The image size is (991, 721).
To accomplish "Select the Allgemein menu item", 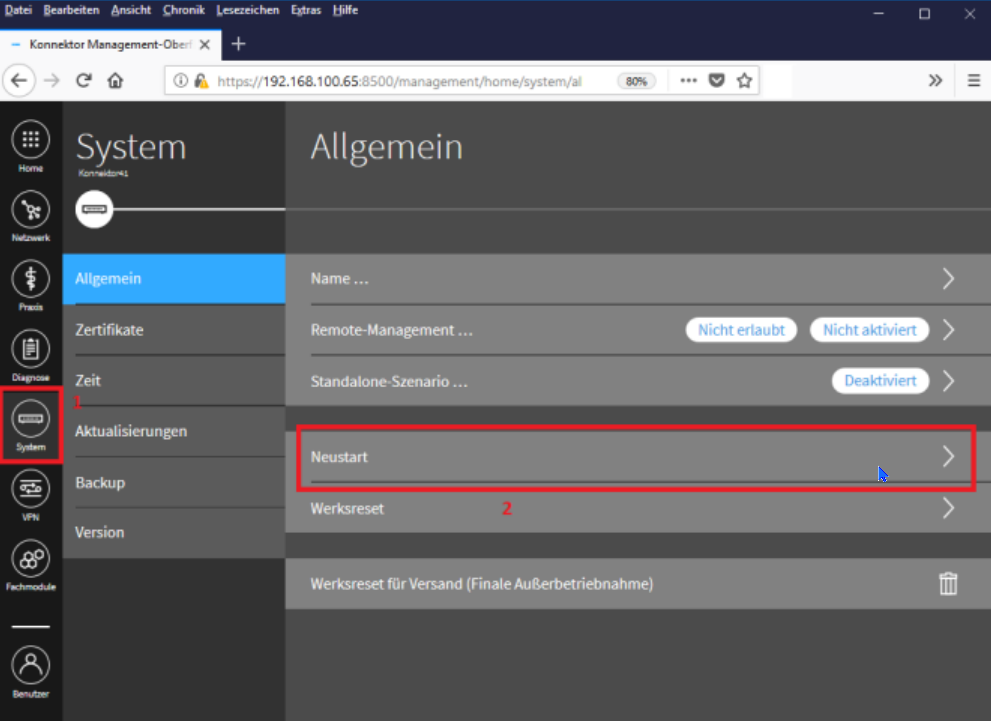I will pos(174,279).
